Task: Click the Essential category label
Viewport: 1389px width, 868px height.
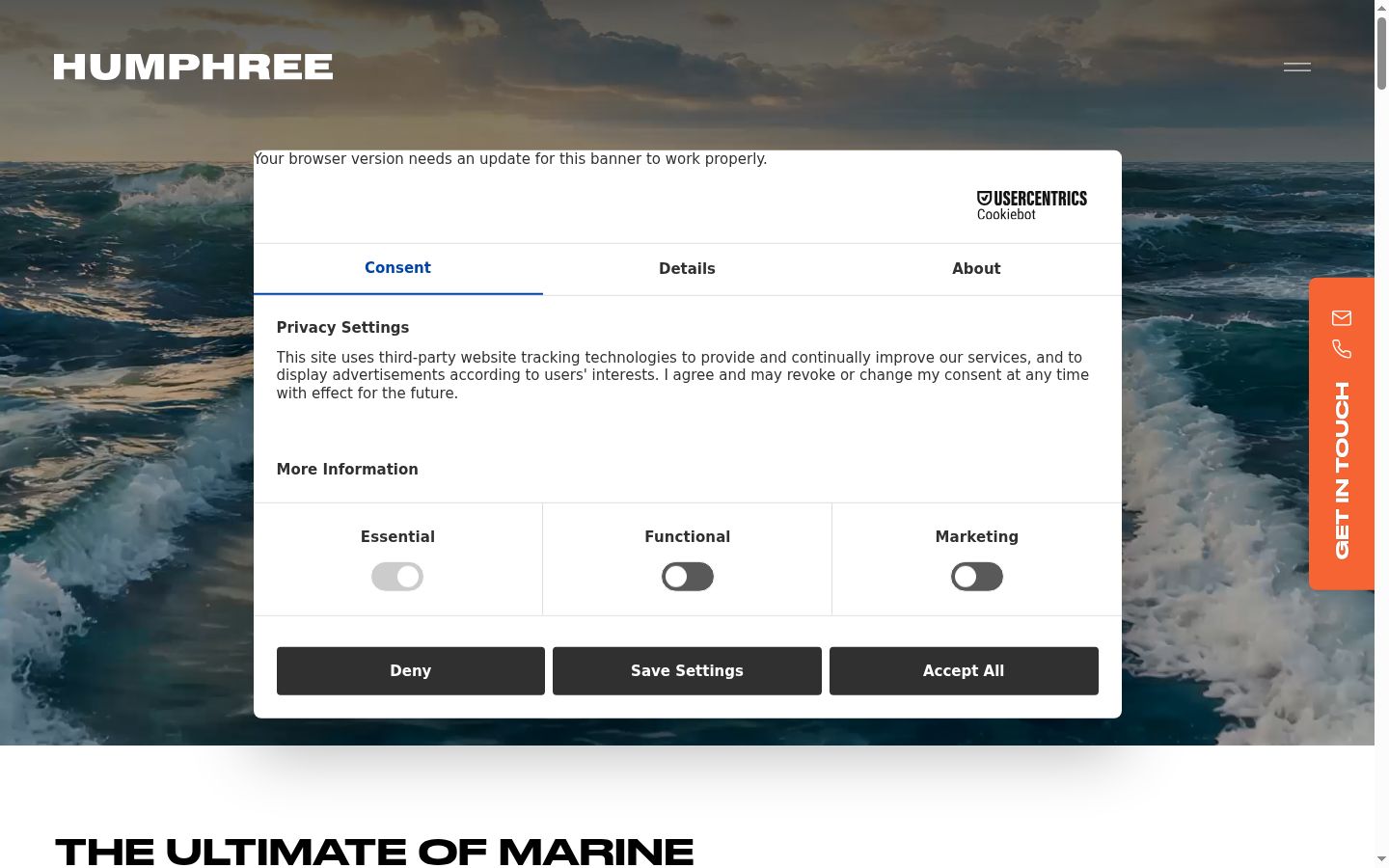Action: click(397, 537)
